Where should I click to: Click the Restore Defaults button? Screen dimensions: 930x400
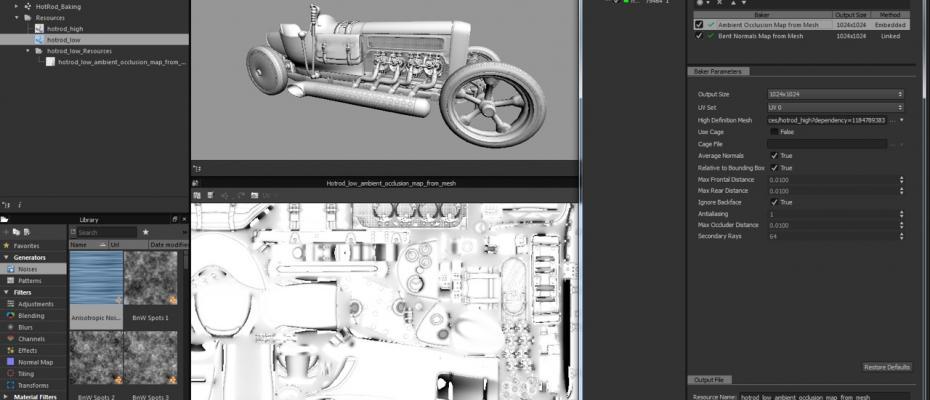pyautogui.click(x=887, y=367)
